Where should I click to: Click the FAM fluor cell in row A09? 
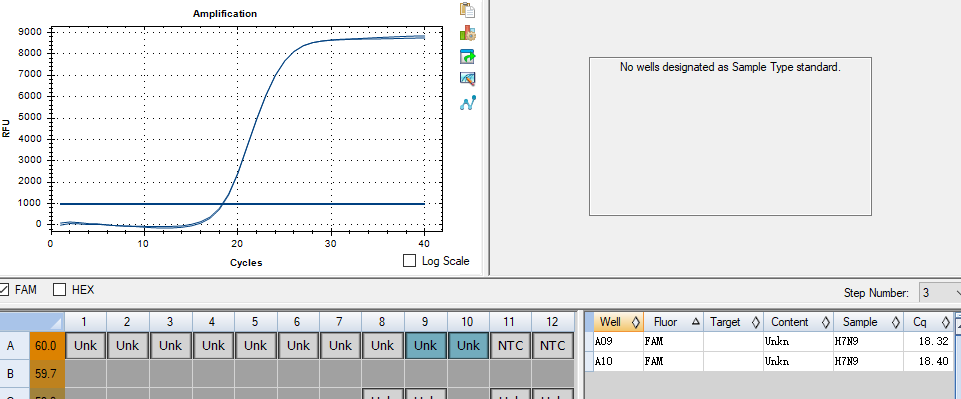coord(673,341)
